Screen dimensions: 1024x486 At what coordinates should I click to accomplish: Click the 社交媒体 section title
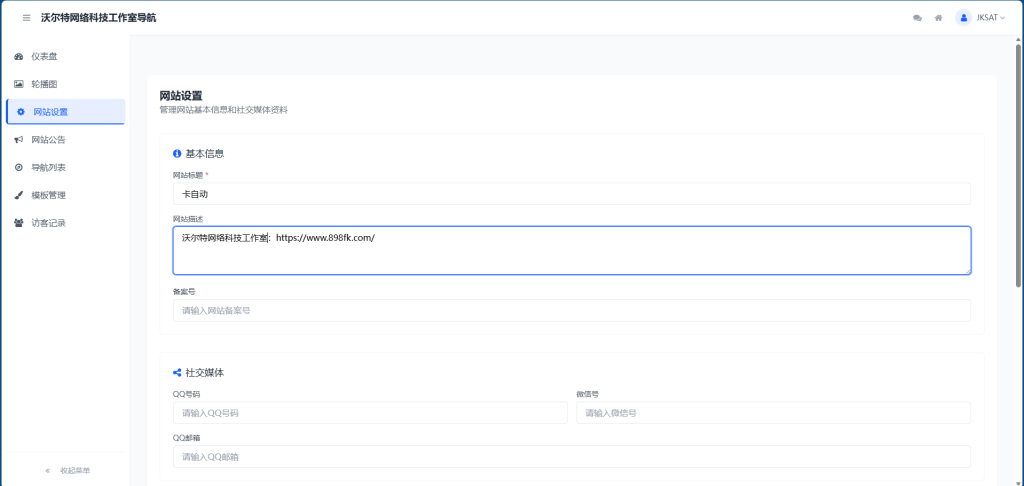tap(205, 372)
